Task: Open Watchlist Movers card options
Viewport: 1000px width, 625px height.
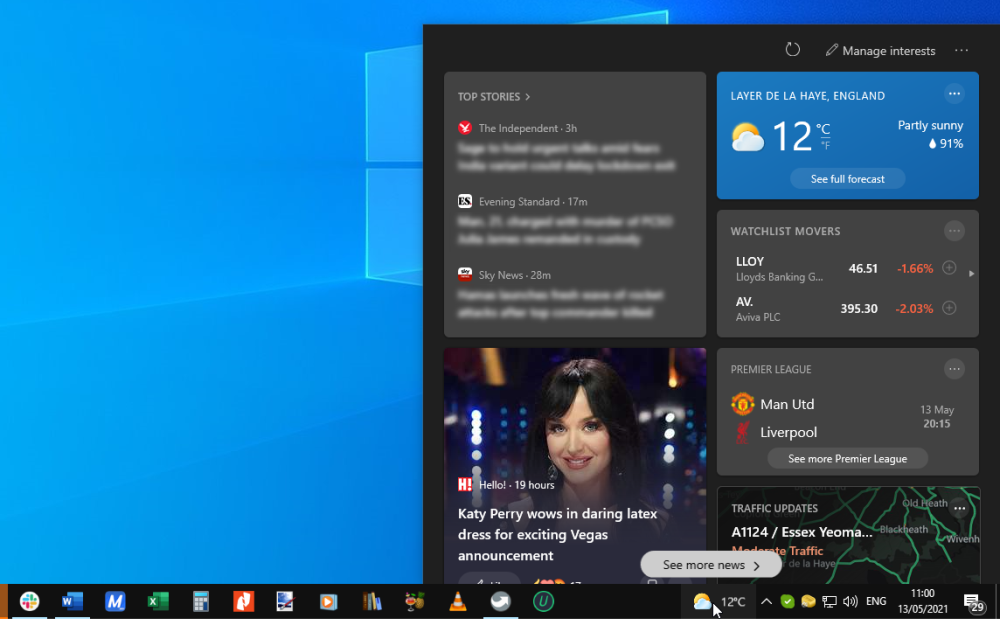Action: point(954,231)
